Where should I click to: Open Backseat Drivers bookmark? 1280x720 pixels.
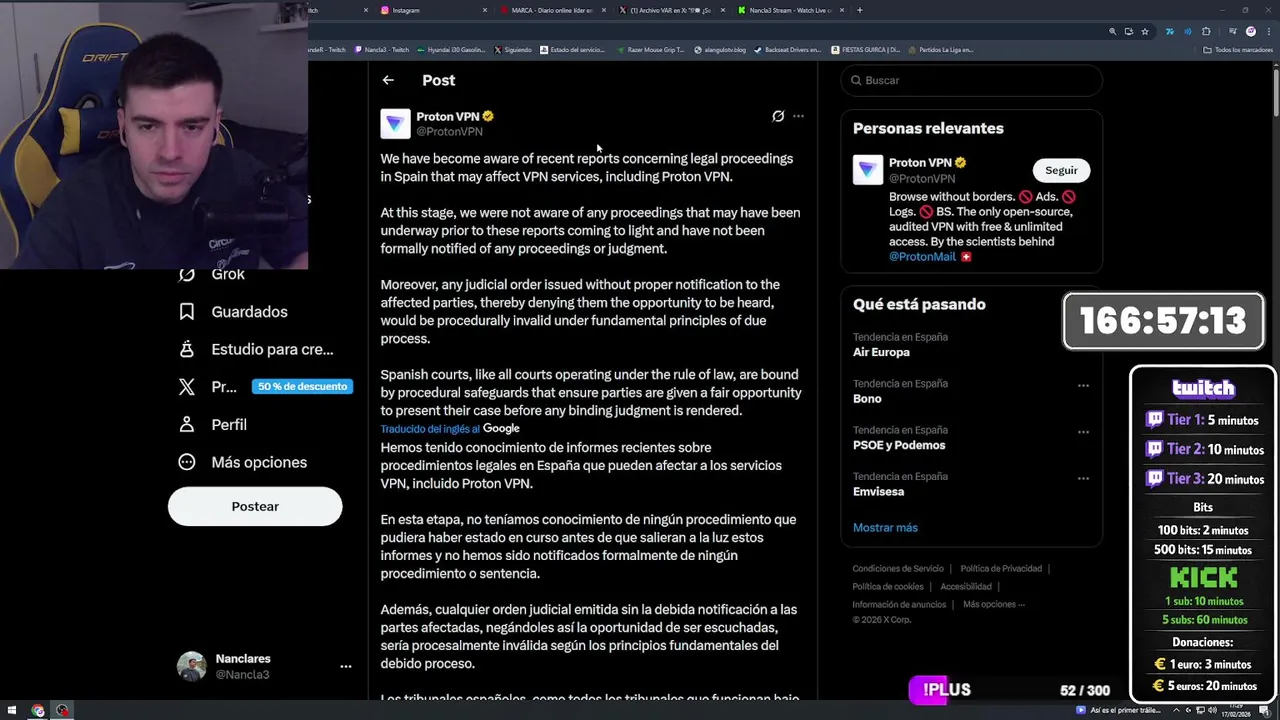point(787,50)
